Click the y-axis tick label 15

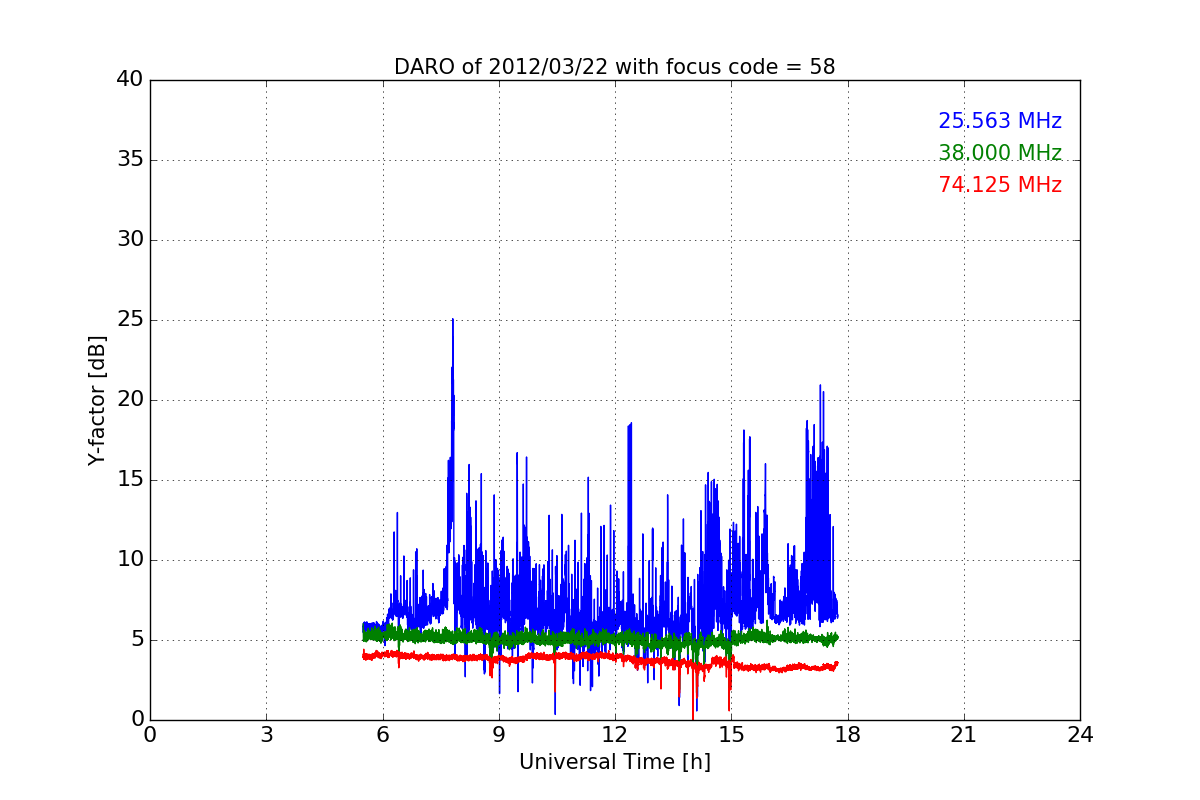pyautogui.click(x=130, y=480)
